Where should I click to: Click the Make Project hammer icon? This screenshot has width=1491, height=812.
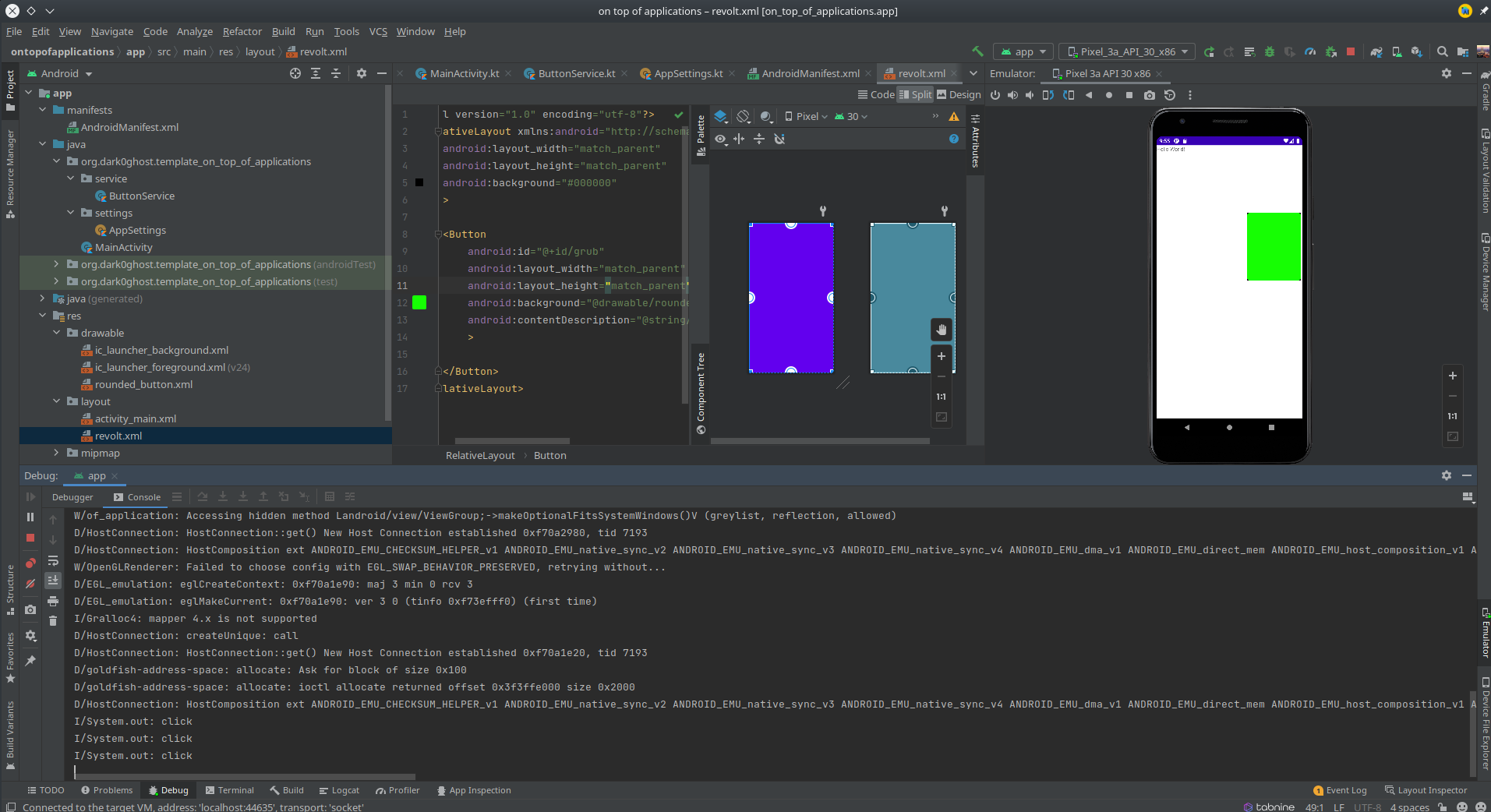(977, 51)
